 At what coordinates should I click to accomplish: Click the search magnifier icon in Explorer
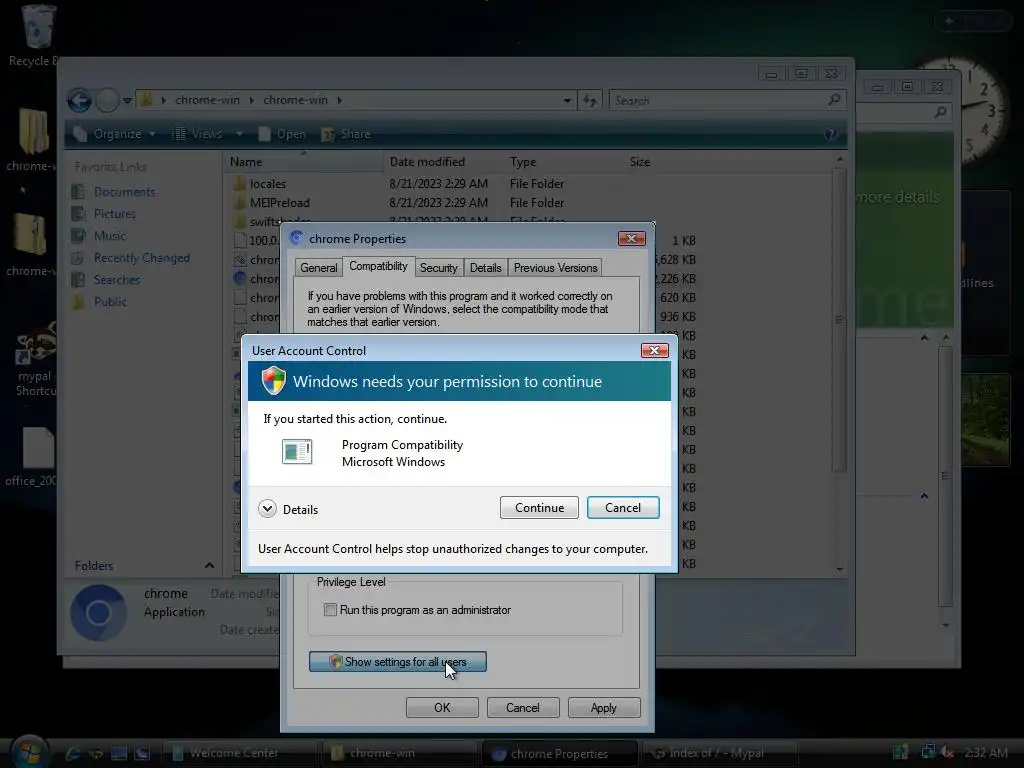coord(834,100)
